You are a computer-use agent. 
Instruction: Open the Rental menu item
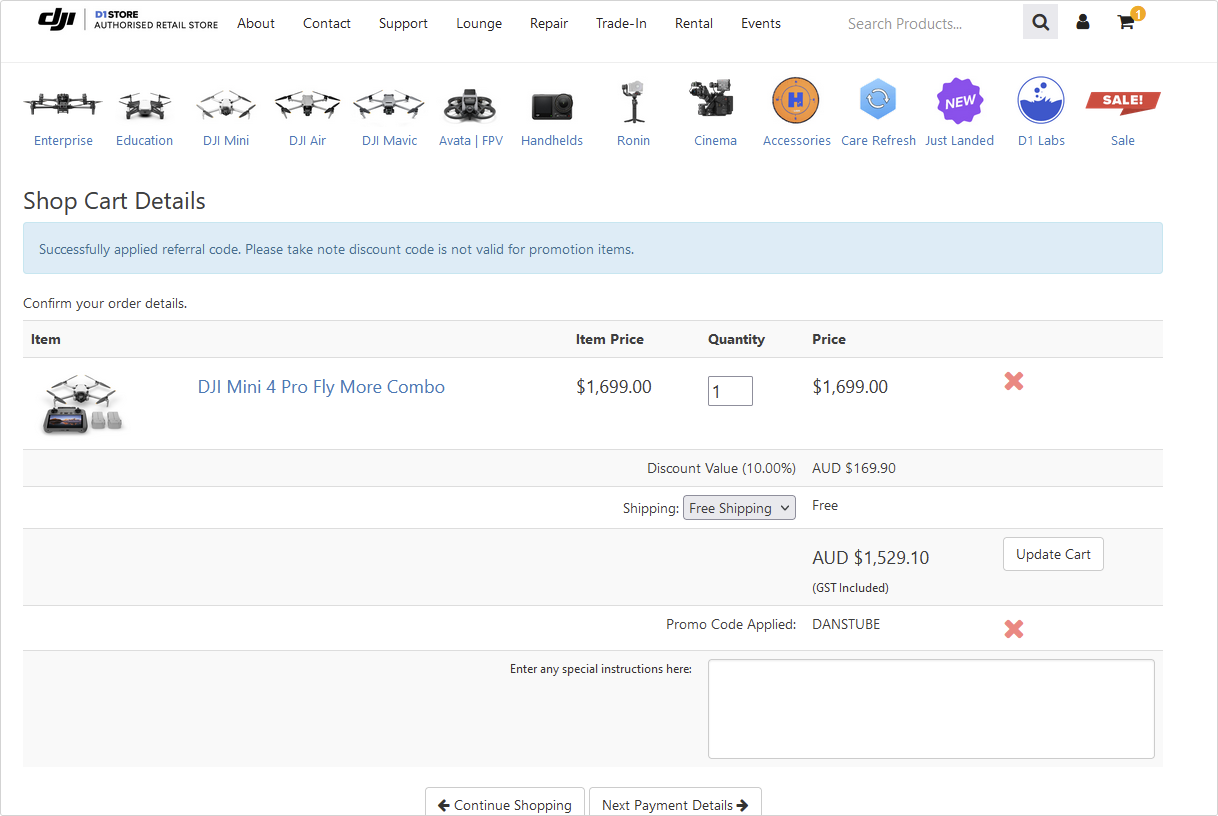click(x=694, y=23)
